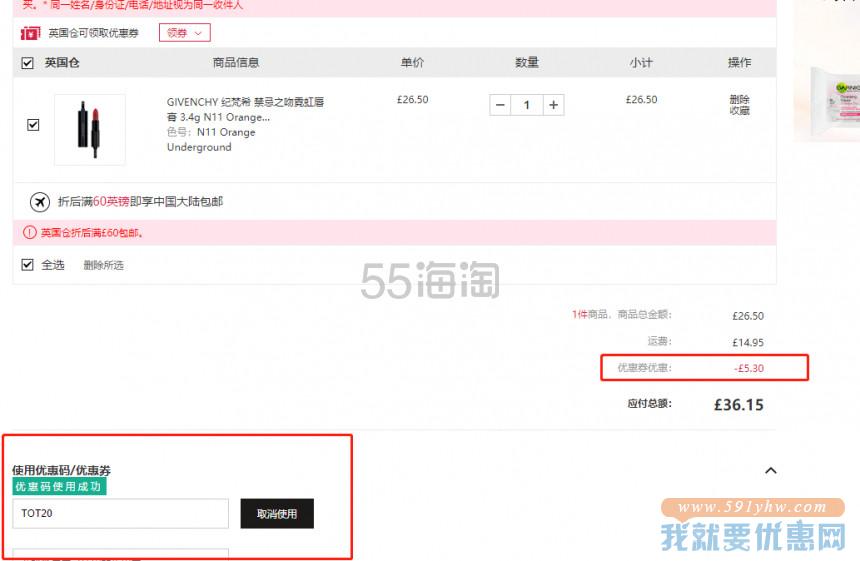Click the quantity field showing 1

point(527,105)
